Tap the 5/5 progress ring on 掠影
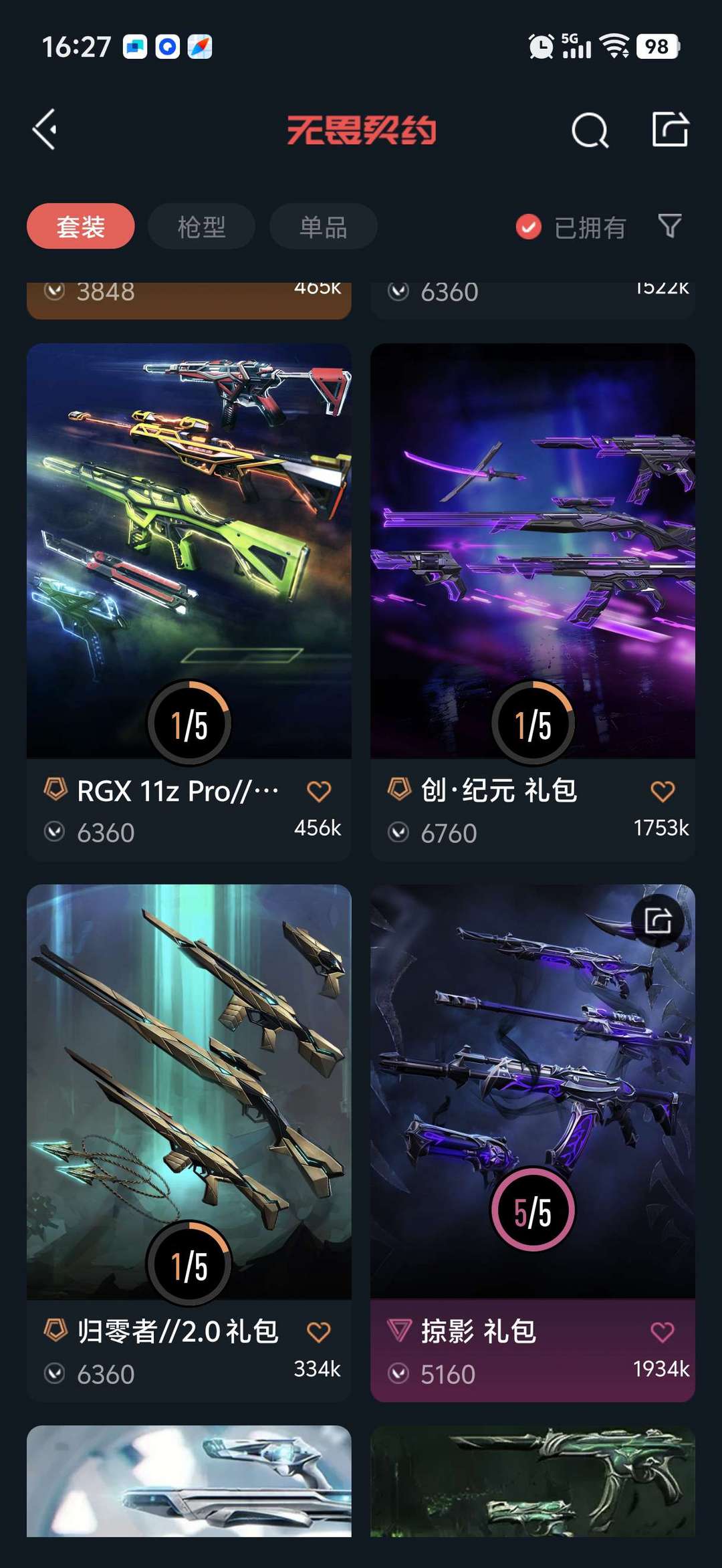Image resolution: width=722 pixels, height=1568 pixels. tap(533, 1210)
